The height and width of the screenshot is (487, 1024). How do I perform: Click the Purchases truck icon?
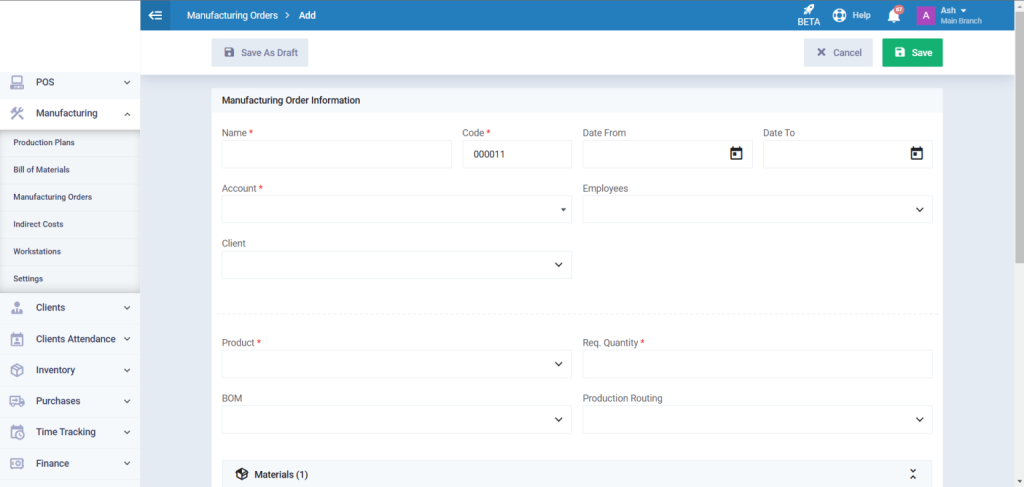(x=17, y=401)
